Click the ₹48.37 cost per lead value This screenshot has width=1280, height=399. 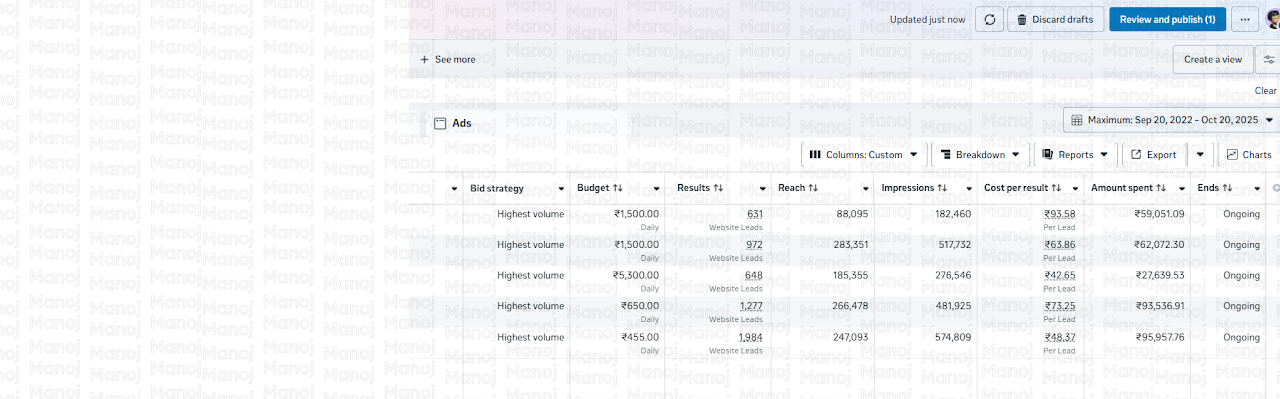coord(1060,337)
